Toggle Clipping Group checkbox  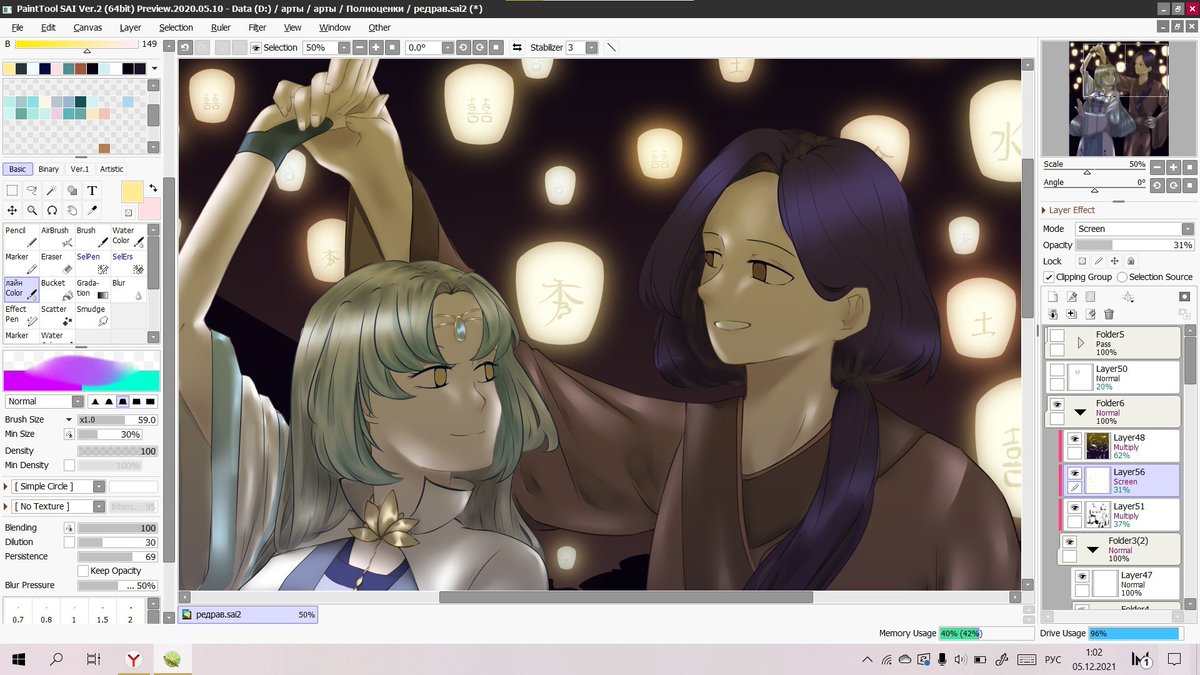click(1049, 277)
